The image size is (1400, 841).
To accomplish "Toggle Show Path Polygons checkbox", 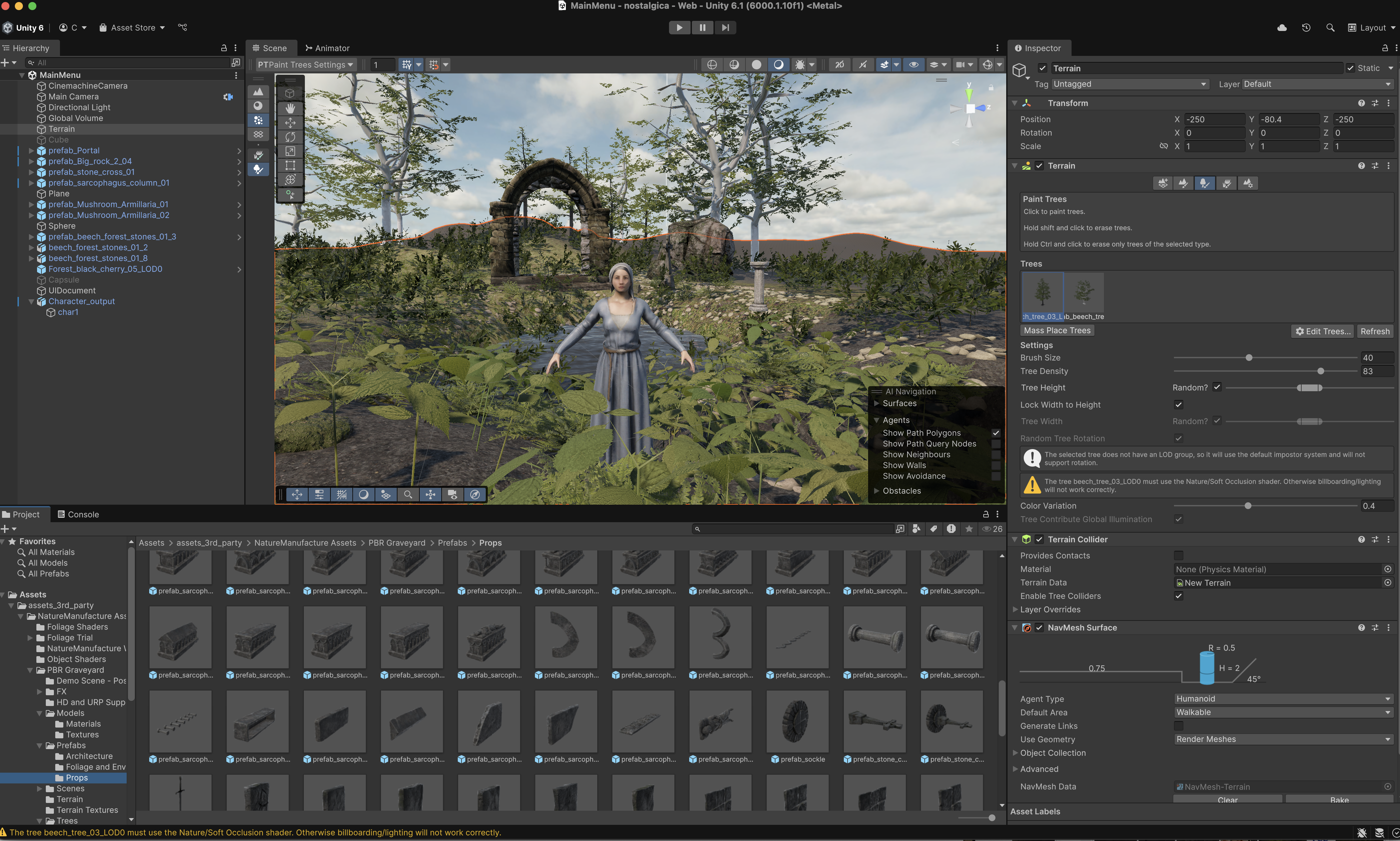I will [996, 433].
